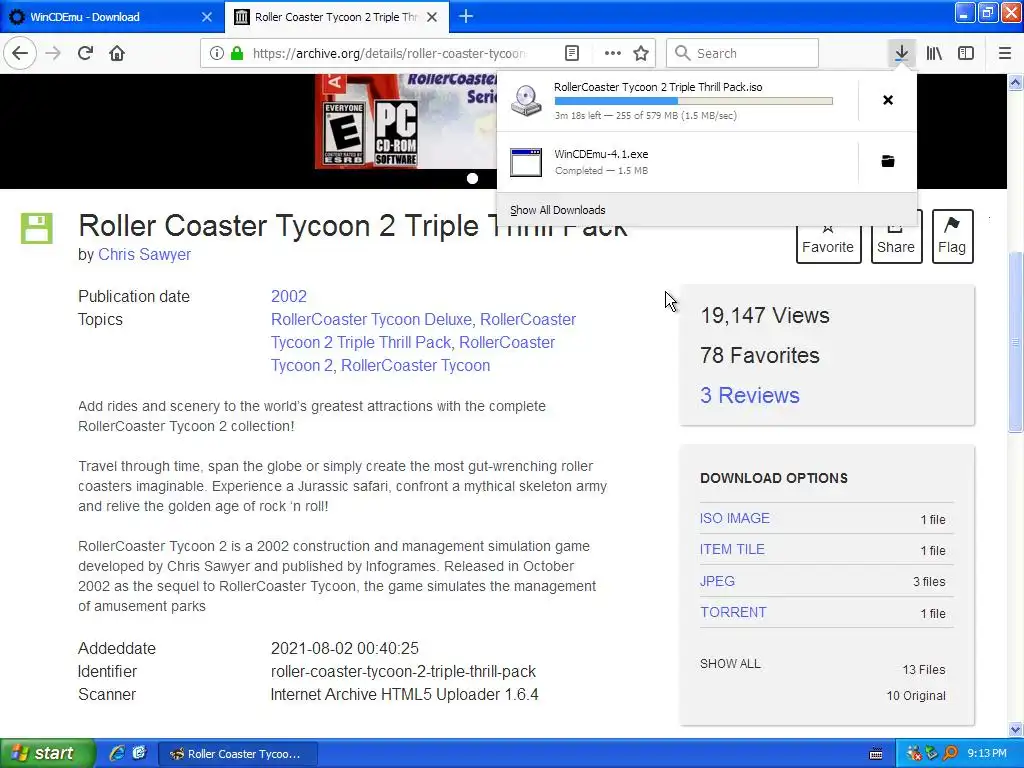
Task: Click the green padlock security icon
Action: tap(237, 53)
